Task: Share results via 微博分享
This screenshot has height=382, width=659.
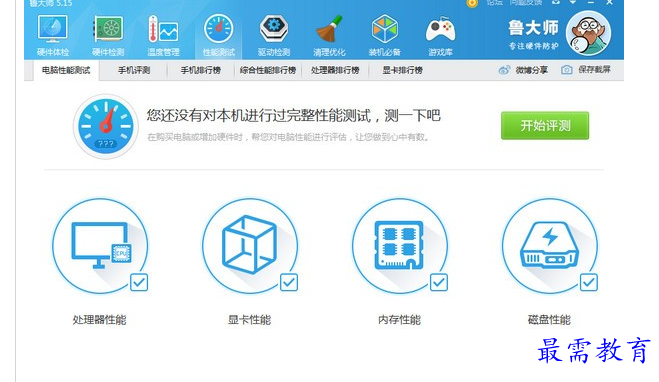Action: pos(523,70)
